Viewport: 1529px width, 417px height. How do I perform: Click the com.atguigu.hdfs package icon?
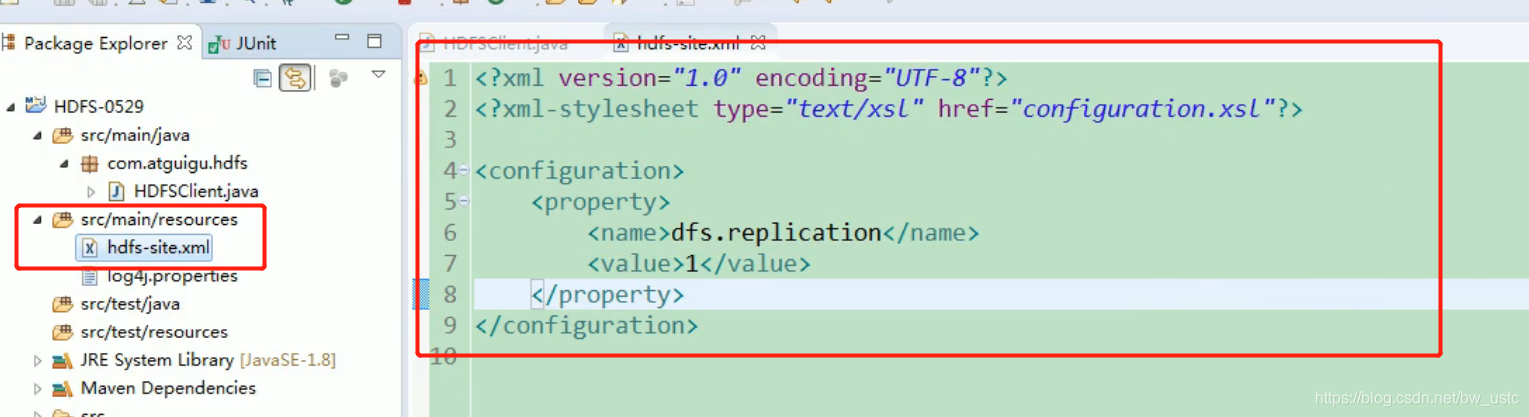click(89, 163)
